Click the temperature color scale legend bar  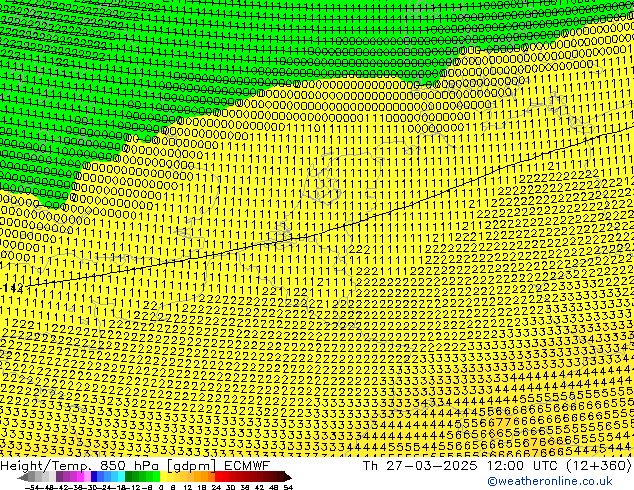(155, 477)
